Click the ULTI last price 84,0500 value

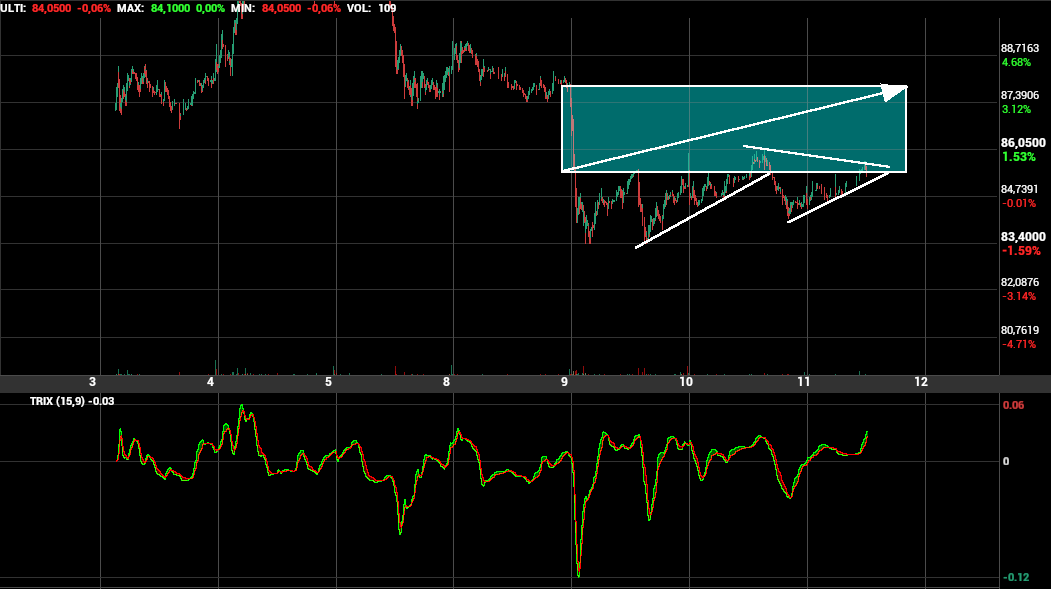pyautogui.click(x=52, y=8)
